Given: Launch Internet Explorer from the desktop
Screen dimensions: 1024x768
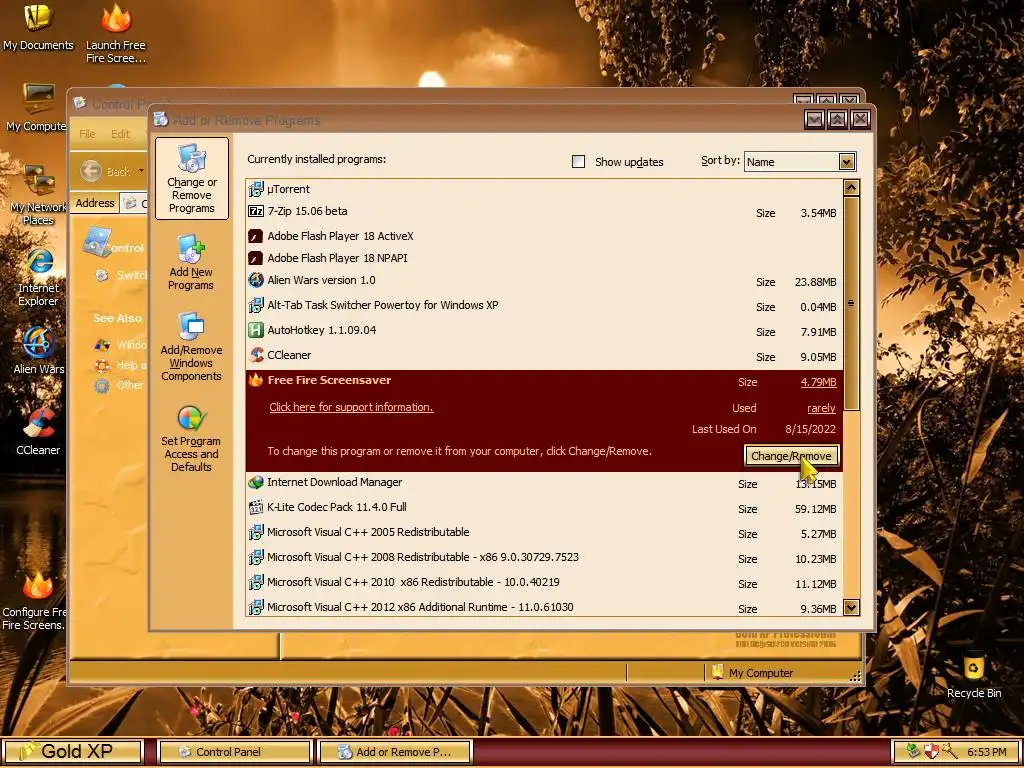Looking at the screenshot, I should 39,277.
